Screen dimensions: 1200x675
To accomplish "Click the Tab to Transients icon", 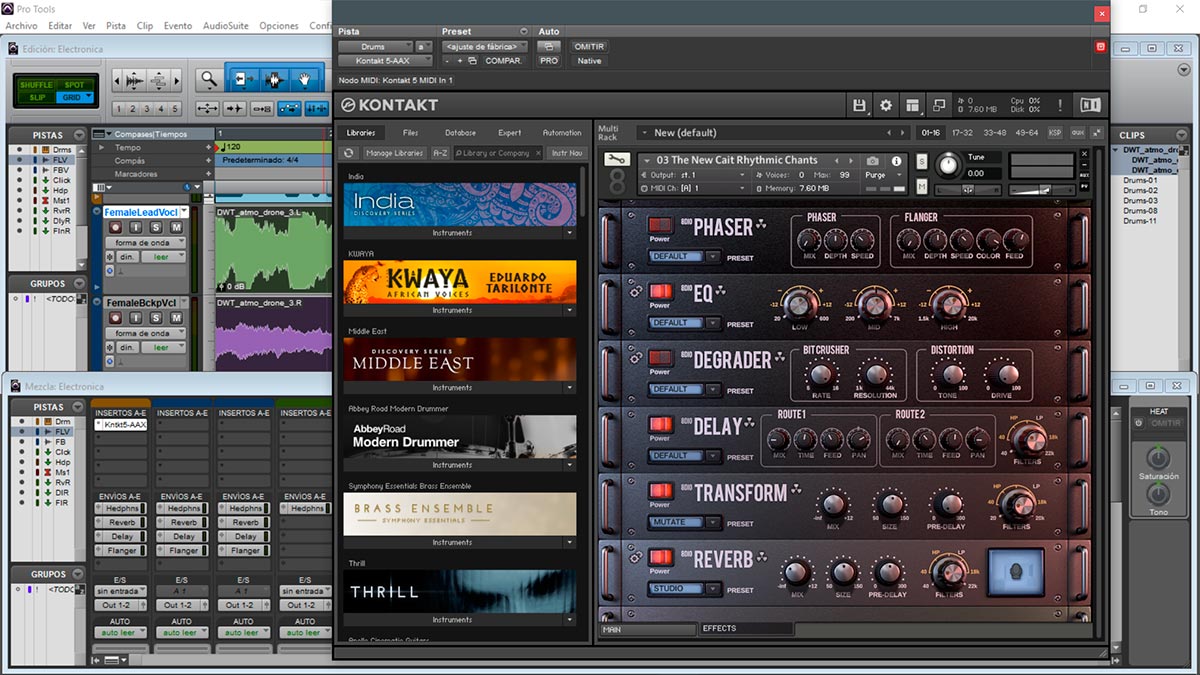I will (234, 109).
